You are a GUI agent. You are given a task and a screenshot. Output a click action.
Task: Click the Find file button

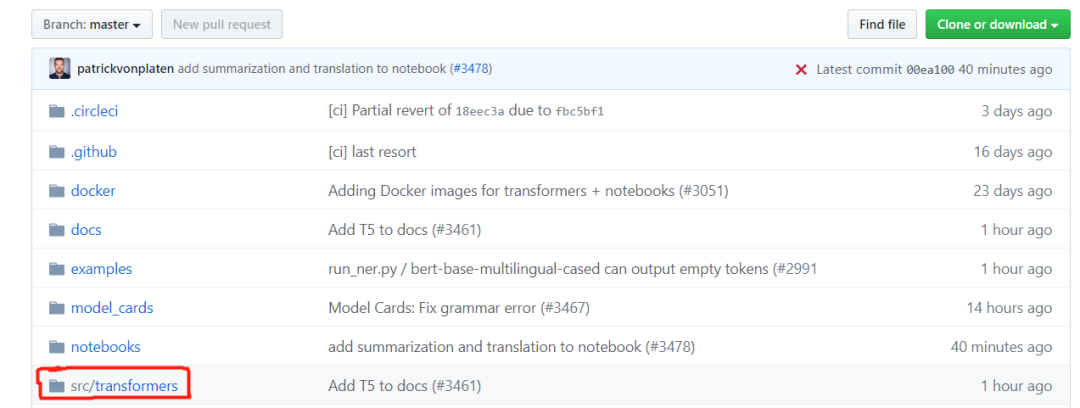pyautogui.click(x=882, y=24)
